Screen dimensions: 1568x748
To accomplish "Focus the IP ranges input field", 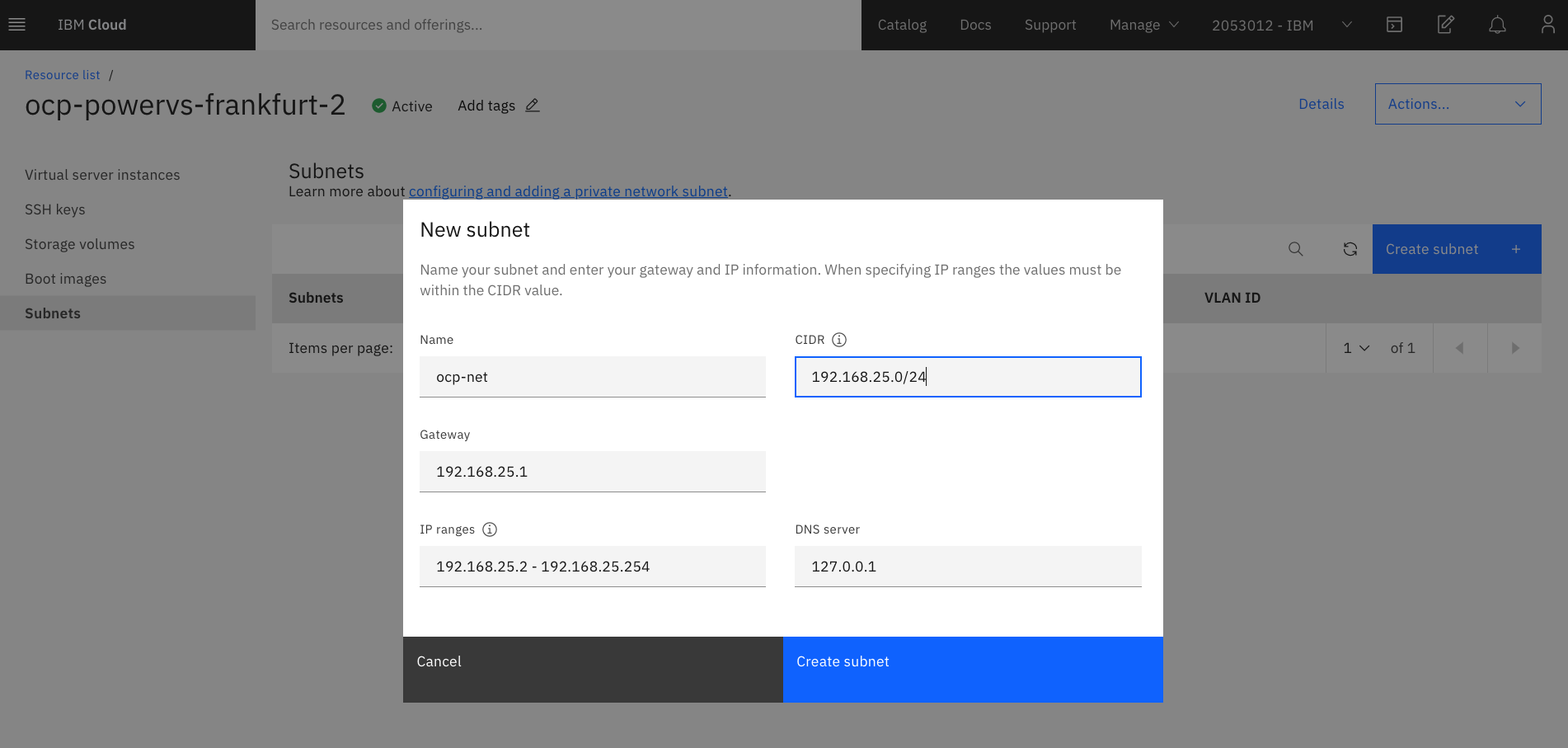I will 593,567.
